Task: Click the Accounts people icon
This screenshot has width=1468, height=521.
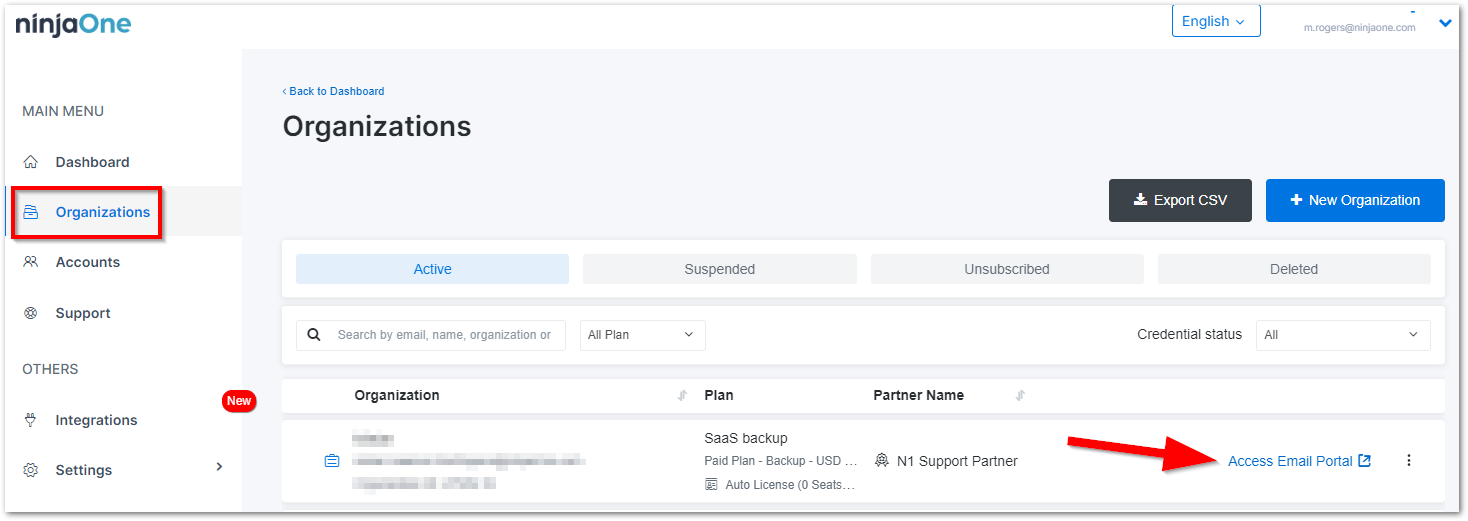Action: point(31,262)
